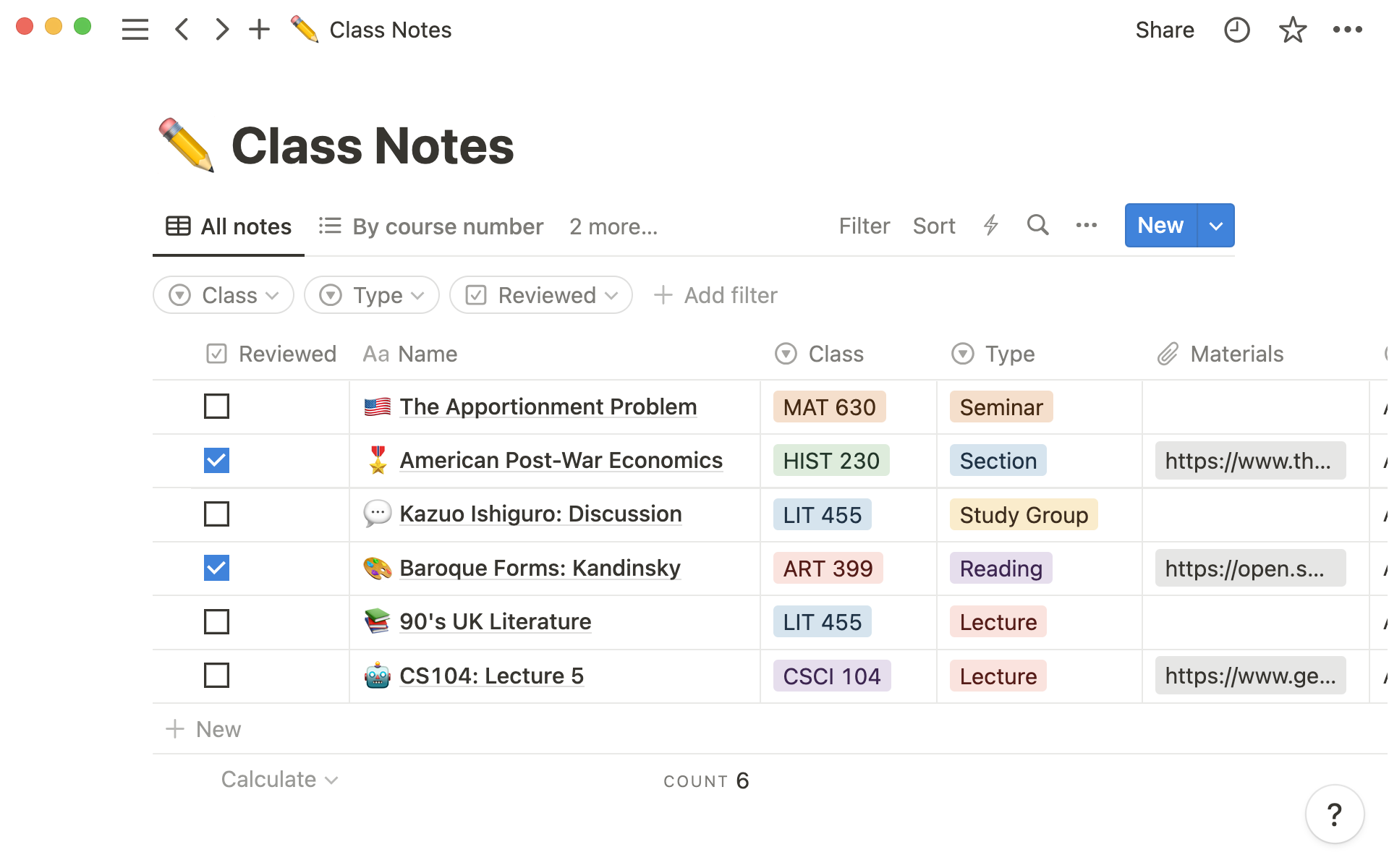Screen dimensions: 1389x868
Task: Select the All notes tab
Action: click(x=229, y=226)
